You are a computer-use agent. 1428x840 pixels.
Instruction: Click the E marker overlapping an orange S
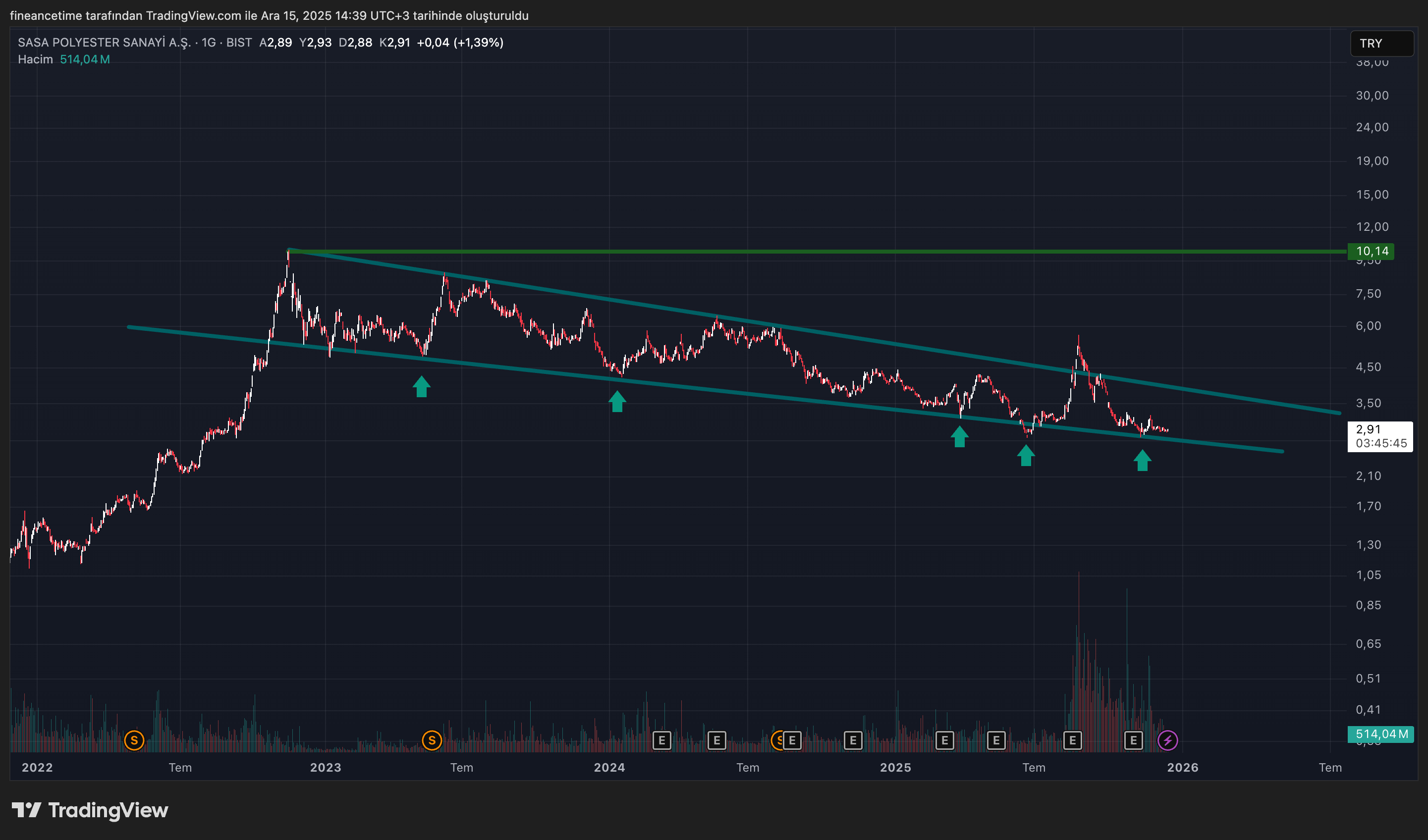pyautogui.click(x=792, y=740)
